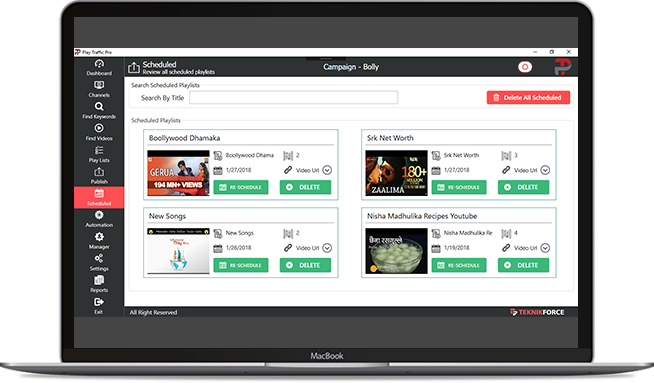Re-schedule the Nisha Madhulika Recipes playlist
Screen dimensions: 654x383
[459, 265]
